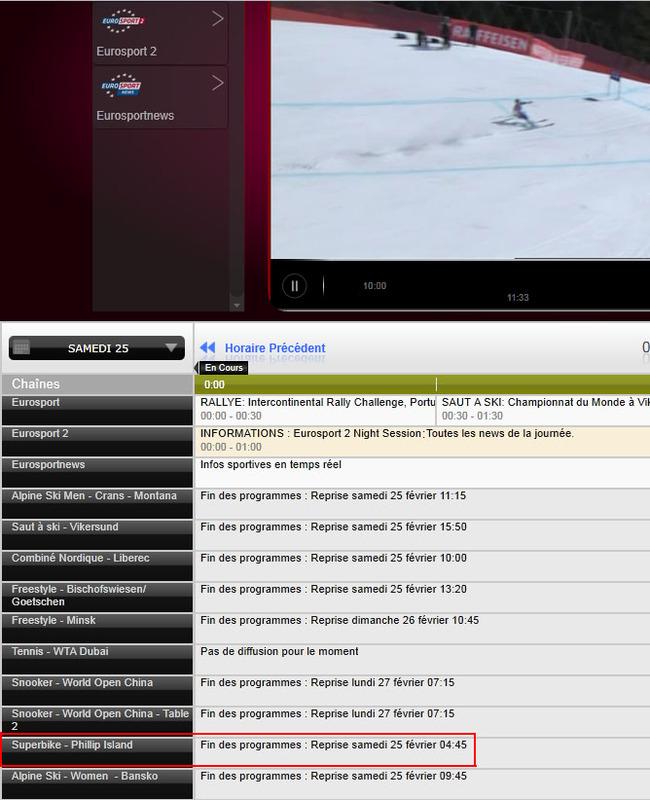
Task: Click the Reprise samedi 25 février 04:45 entry
Action: tap(333, 744)
